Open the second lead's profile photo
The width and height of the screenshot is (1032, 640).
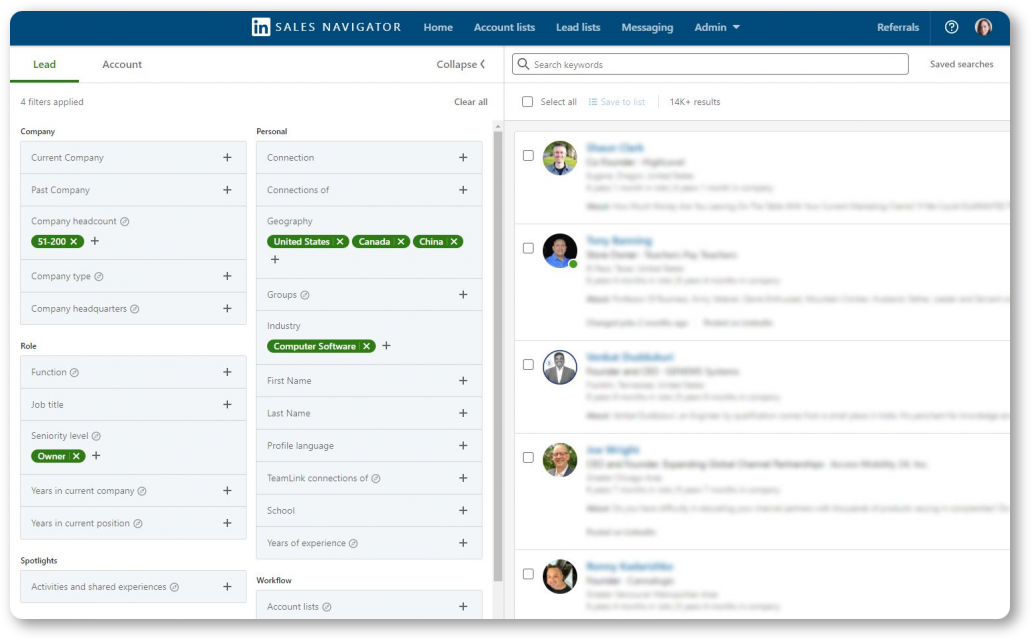[x=560, y=251]
